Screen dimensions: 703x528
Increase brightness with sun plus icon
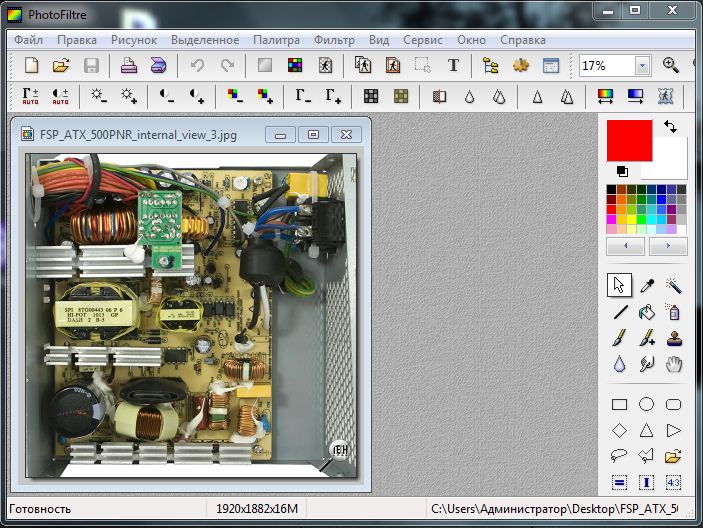[129, 96]
